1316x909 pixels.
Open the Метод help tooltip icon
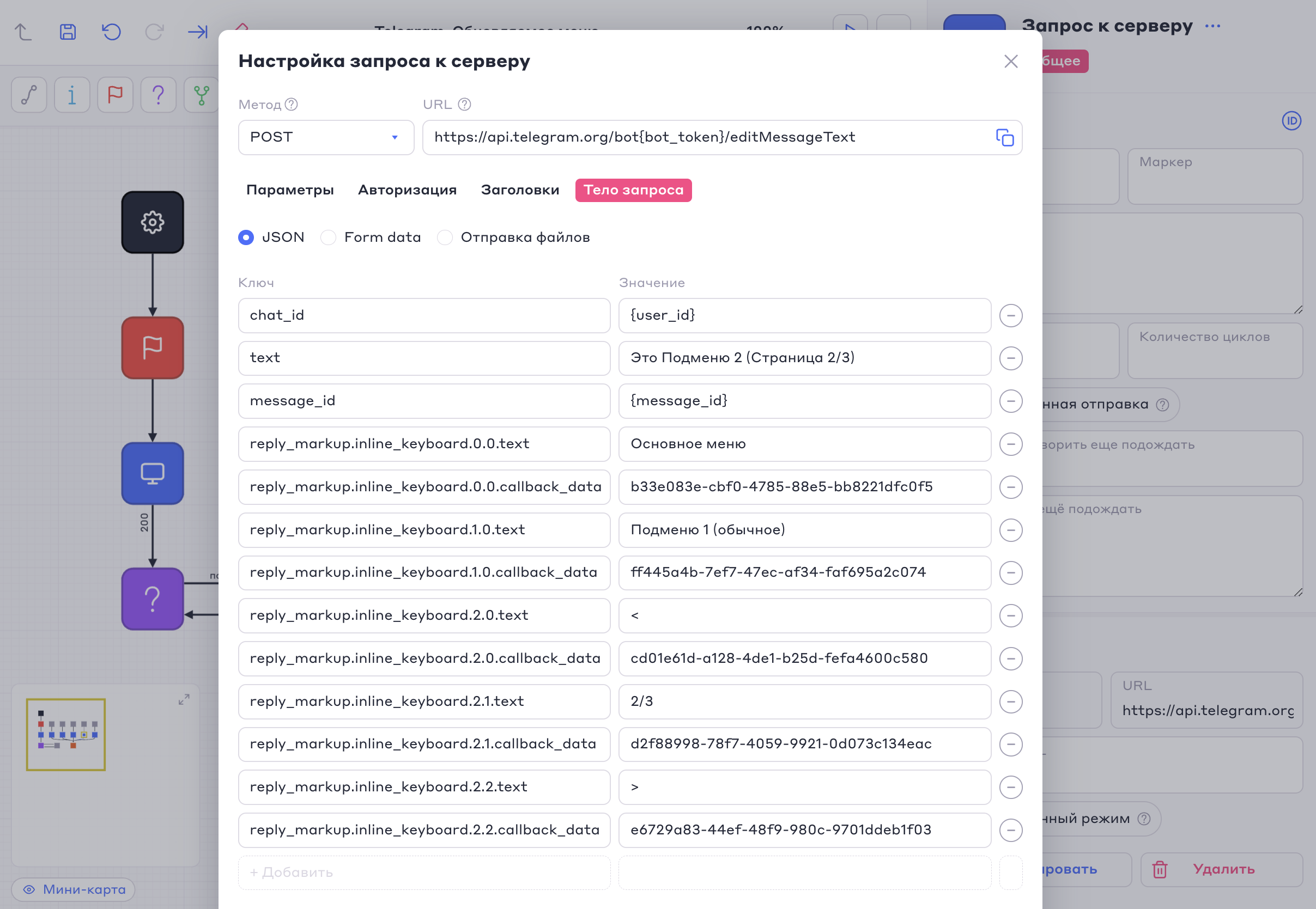[x=291, y=104]
